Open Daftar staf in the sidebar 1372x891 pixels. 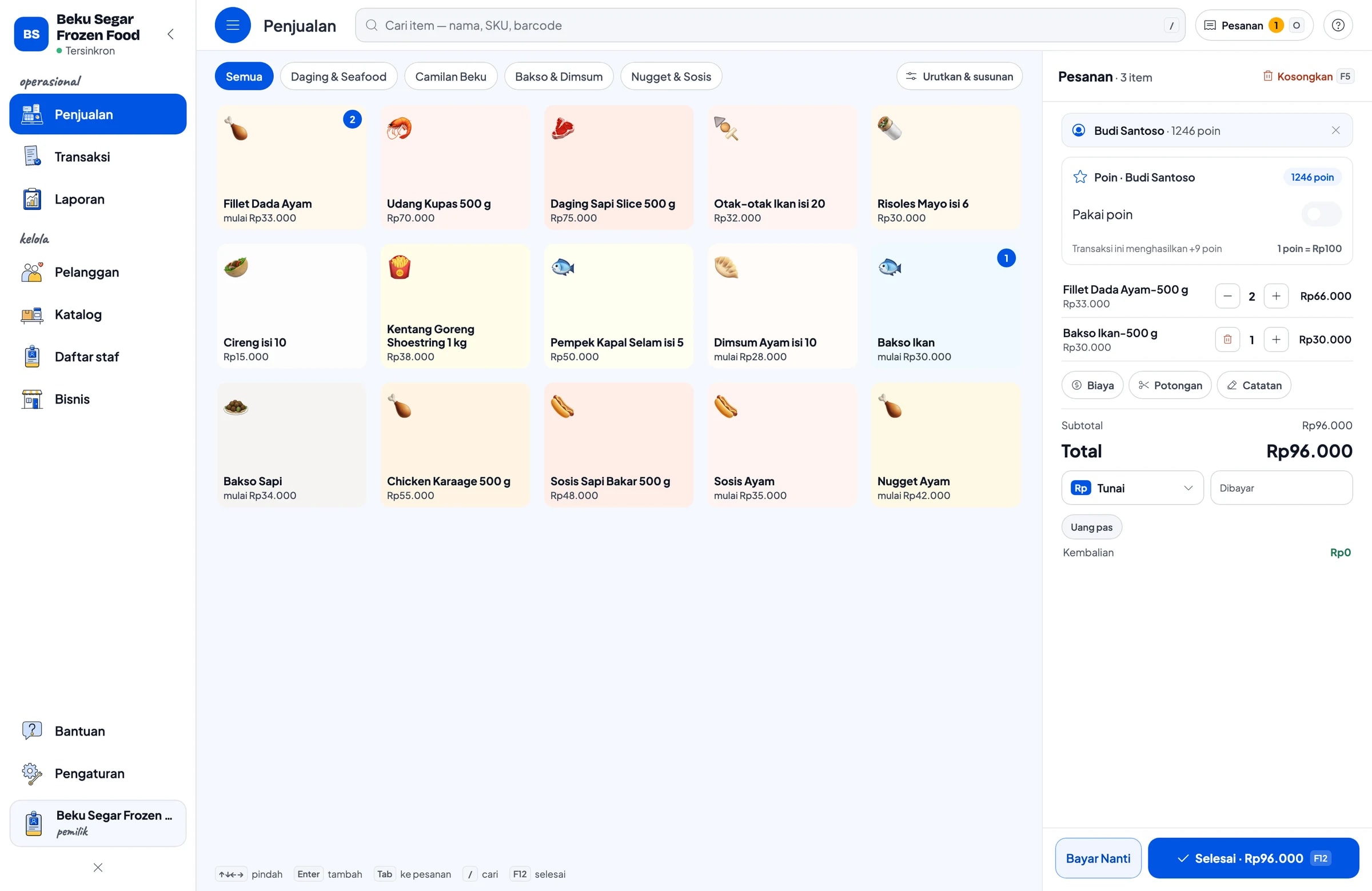98,357
